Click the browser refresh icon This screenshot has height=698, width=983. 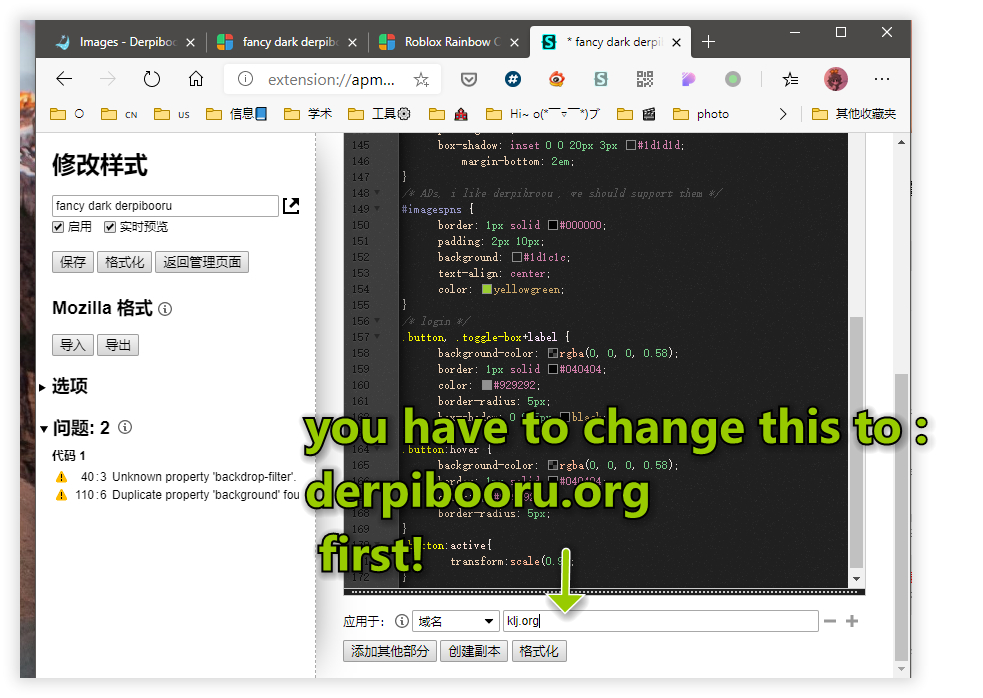152,79
